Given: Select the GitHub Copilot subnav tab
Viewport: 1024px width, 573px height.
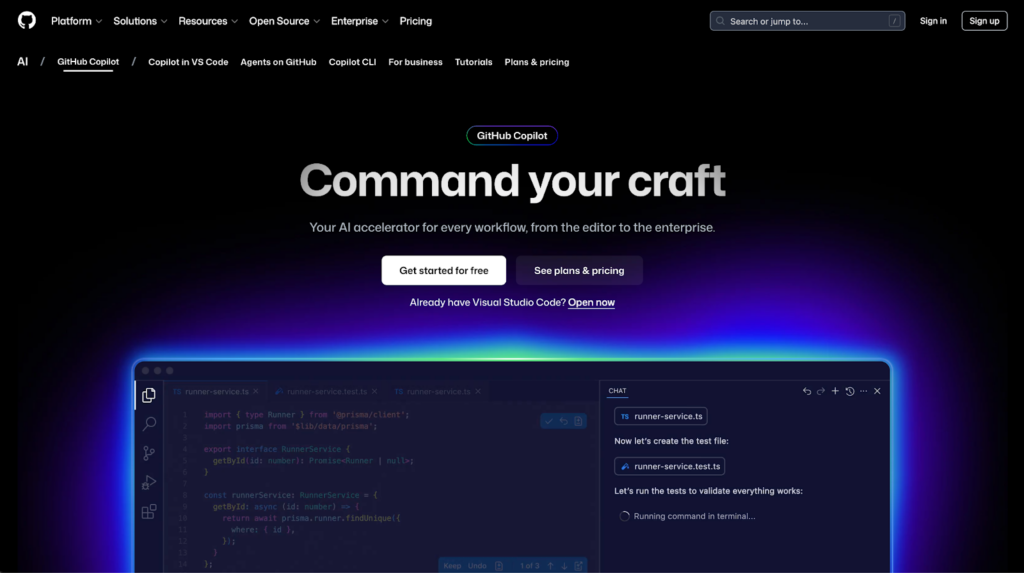Looking at the screenshot, I should point(88,61).
